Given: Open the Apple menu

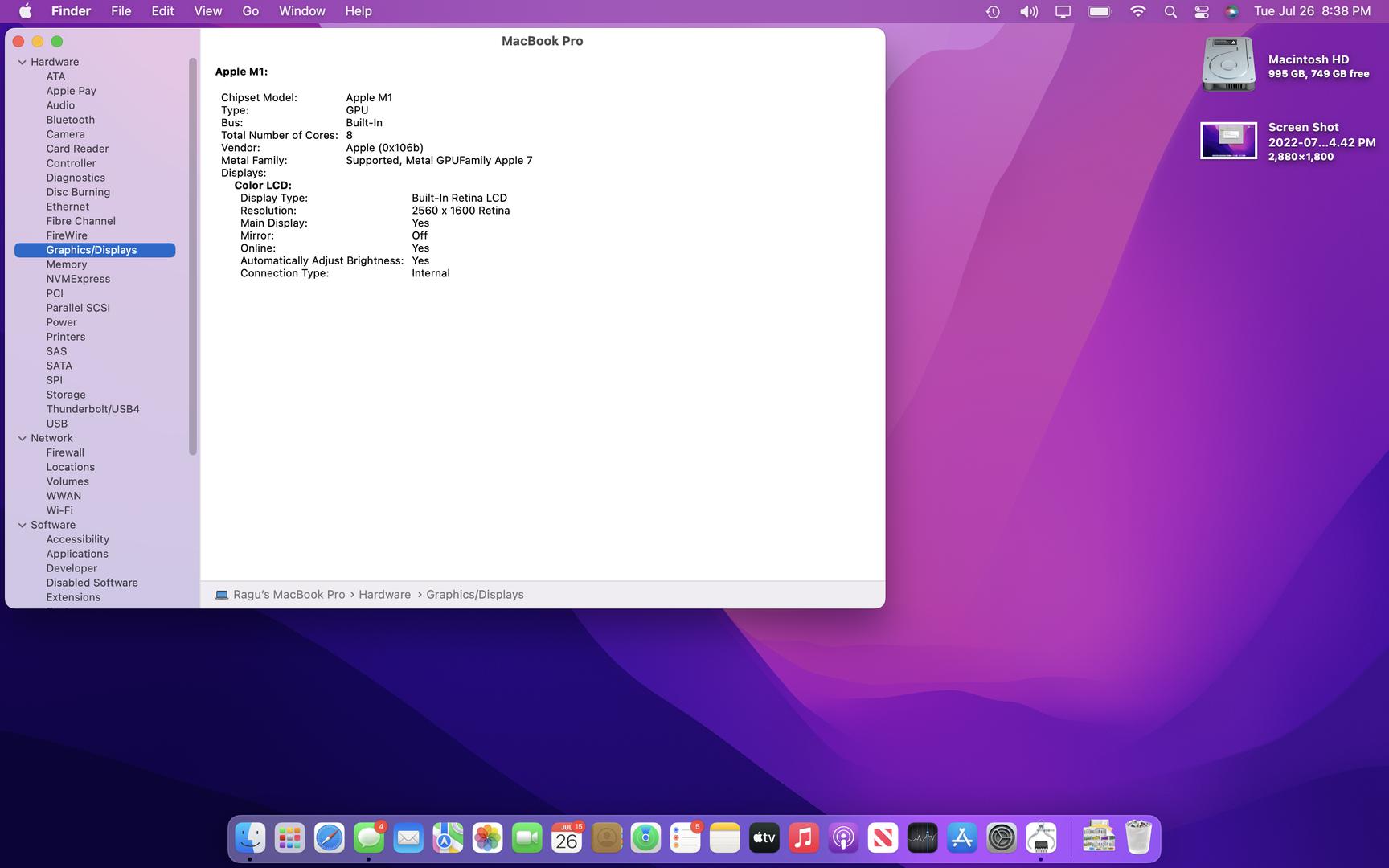Looking at the screenshot, I should 25,11.
